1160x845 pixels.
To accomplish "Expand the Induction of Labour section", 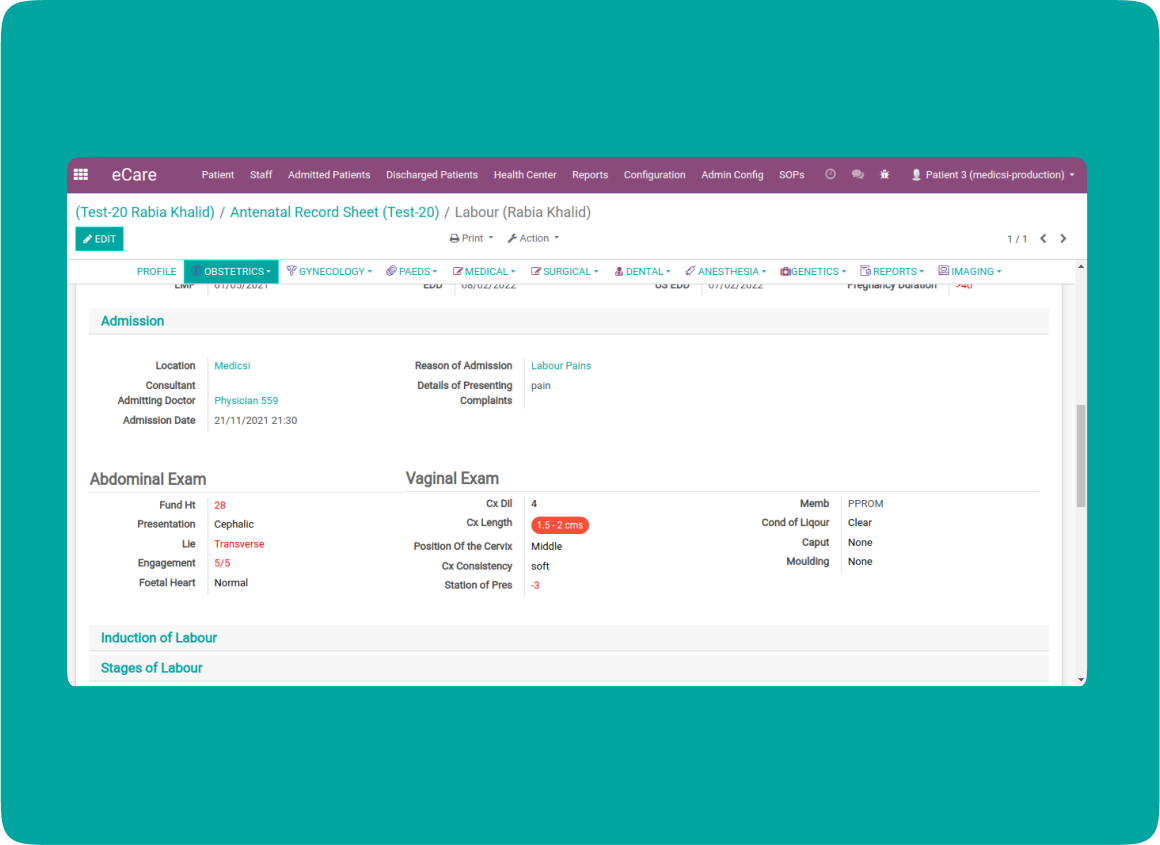I will tap(159, 638).
